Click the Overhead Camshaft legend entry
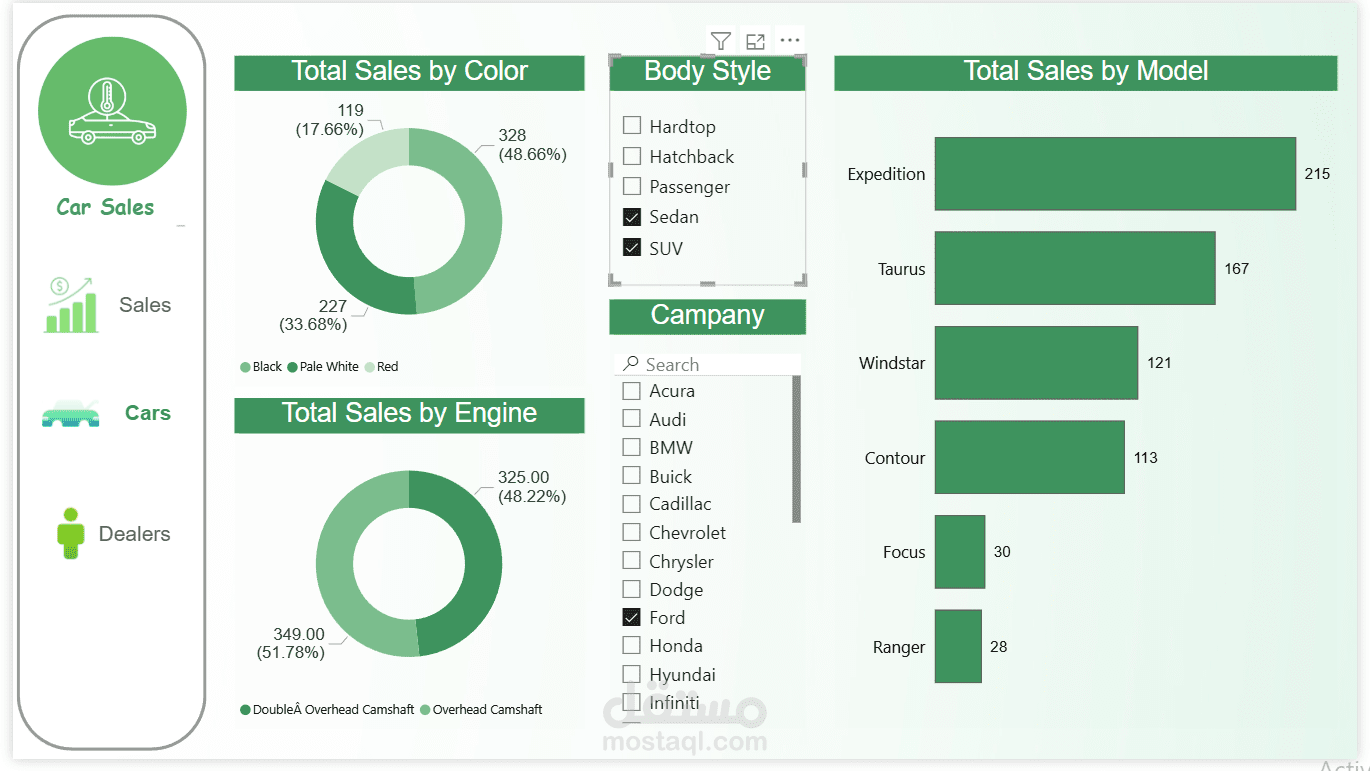The height and width of the screenshot is (771, 1370). click(487, 710)
